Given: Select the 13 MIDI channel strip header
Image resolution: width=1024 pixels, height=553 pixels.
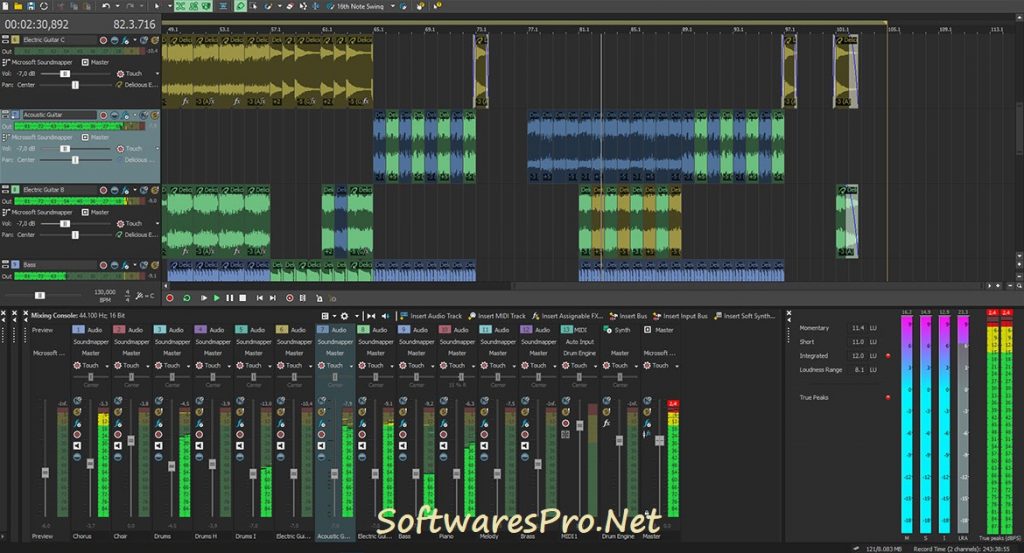Looking at the screenshot, I should [579, 330].
